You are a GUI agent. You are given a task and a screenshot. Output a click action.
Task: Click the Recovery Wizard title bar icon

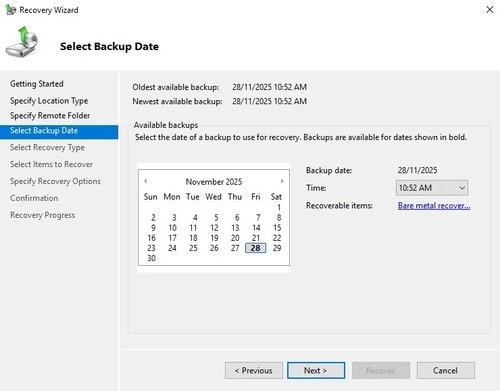click(x=10, y=10)
